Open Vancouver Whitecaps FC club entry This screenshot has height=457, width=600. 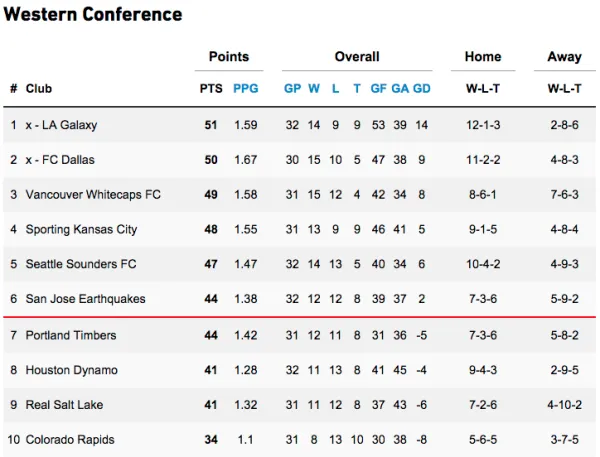[x=93, y=195]
